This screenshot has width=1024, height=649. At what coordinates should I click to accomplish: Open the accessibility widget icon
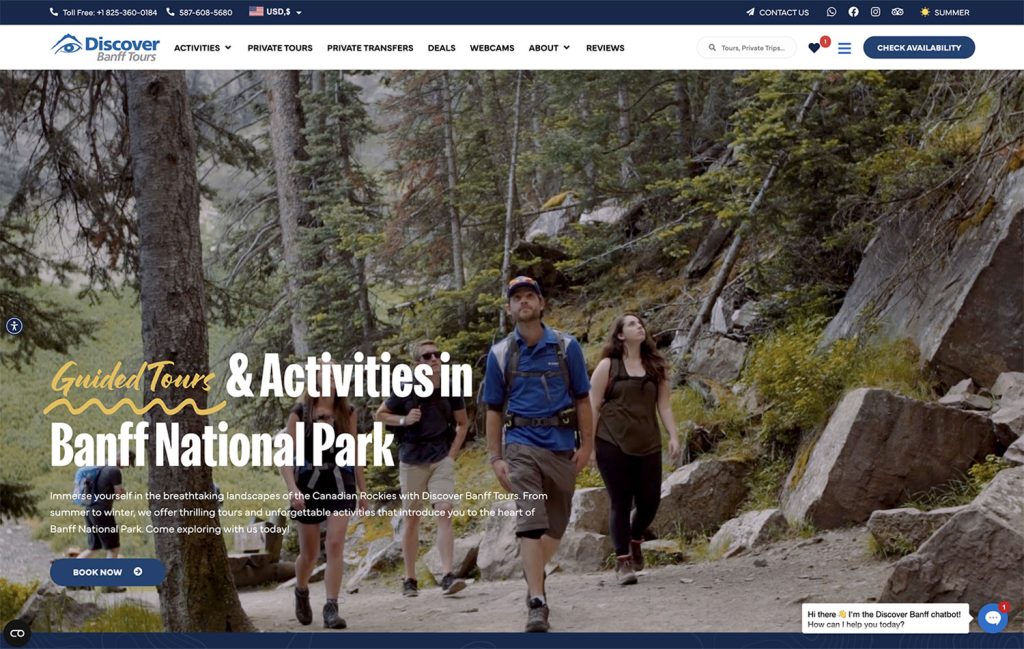[x=14, y=326]
